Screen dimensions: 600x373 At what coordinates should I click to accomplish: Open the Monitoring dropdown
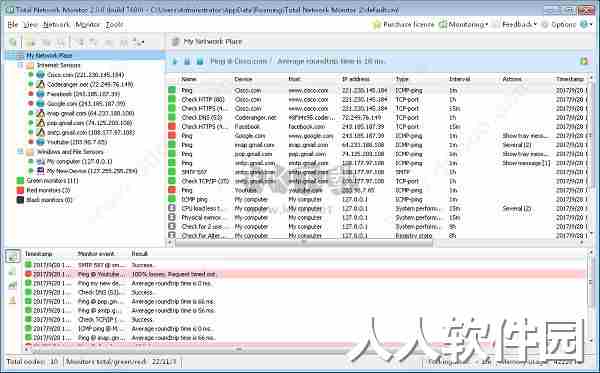[463, 24]
